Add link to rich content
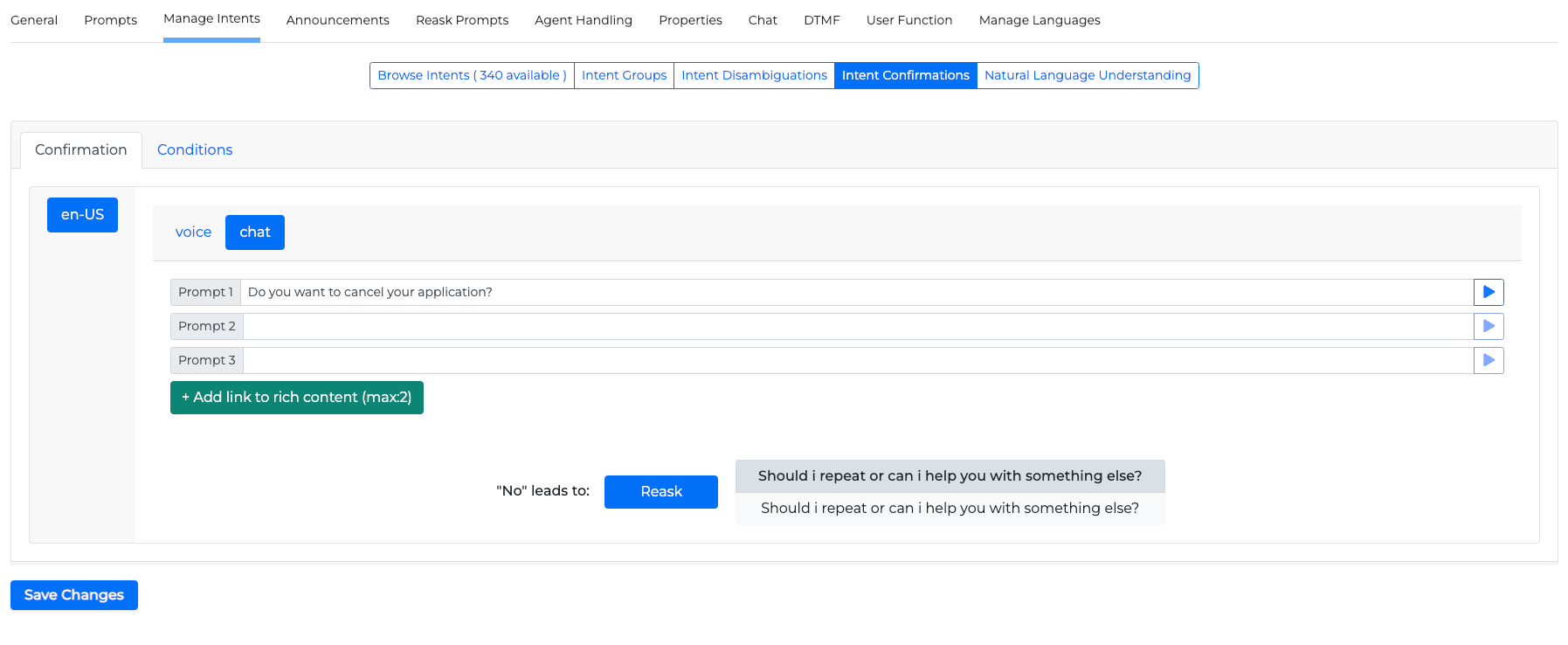Screen dimensions: 1568x645 (x=296, y=398)
